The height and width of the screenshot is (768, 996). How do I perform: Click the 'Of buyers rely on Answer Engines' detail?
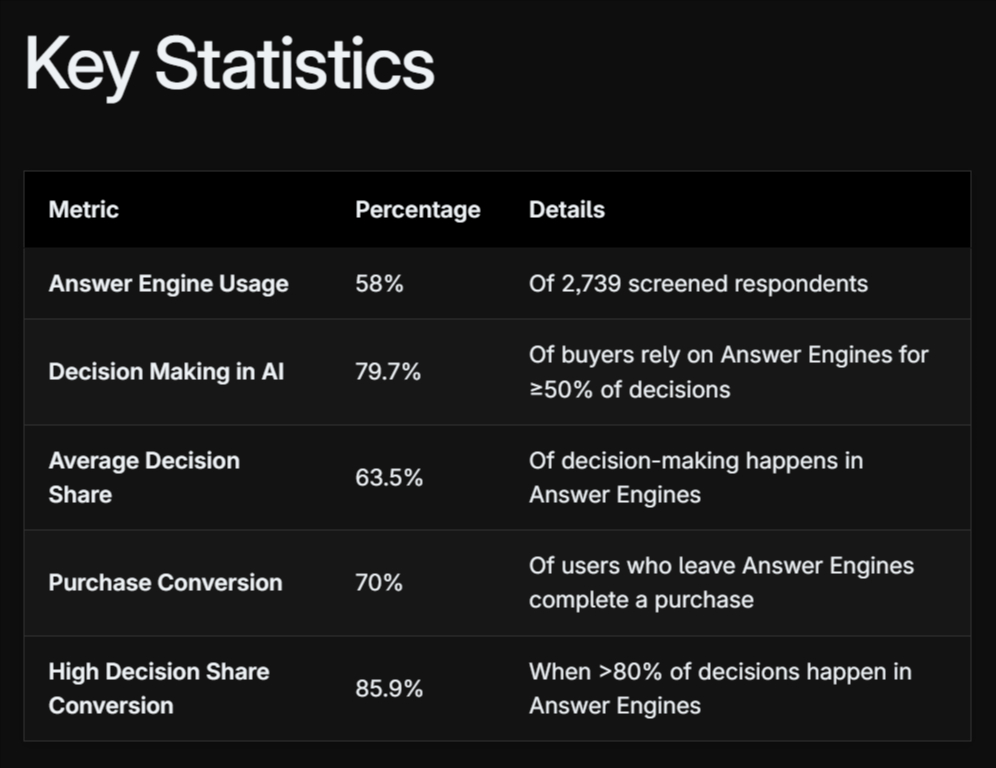click(728, 355)
